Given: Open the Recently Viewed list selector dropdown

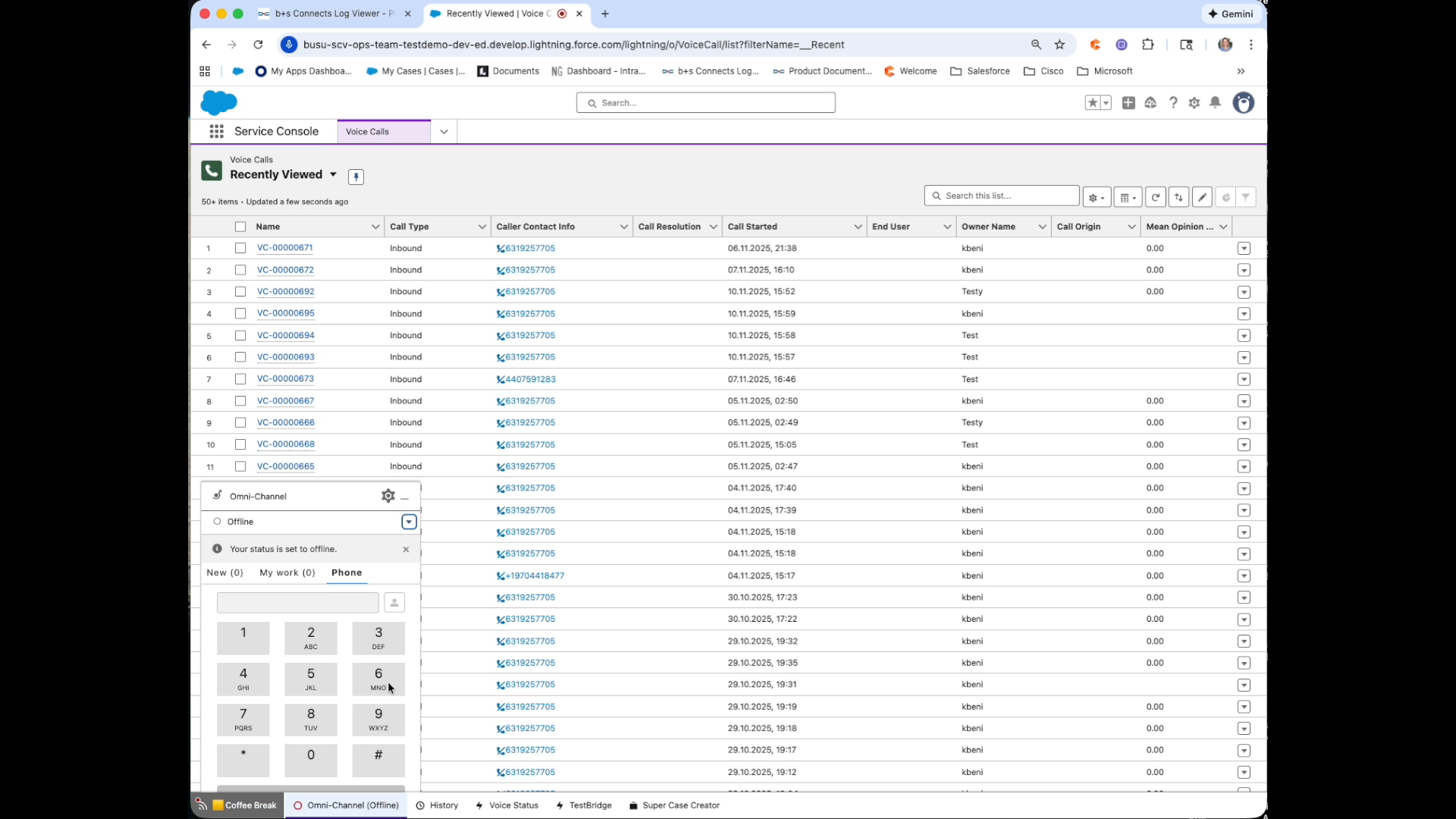Looking at the screenshot, I should (x=334, y=174).
